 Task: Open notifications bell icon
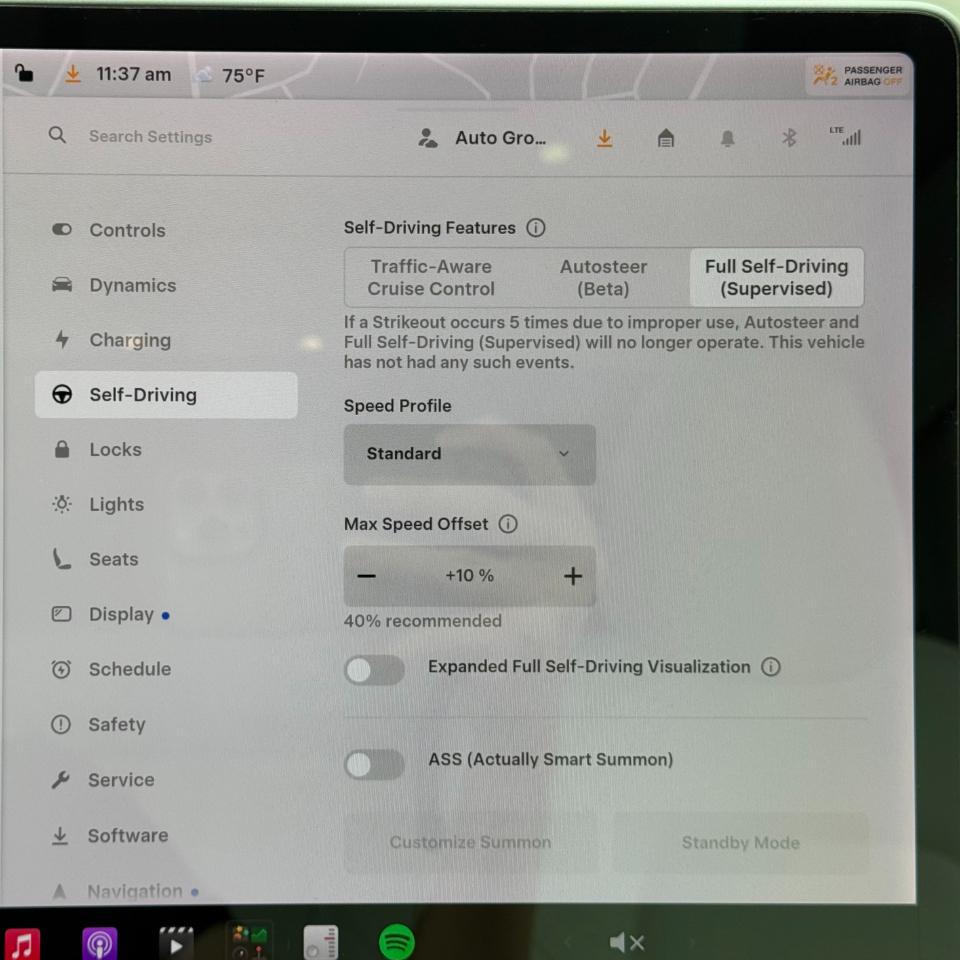[x=727, y=138]
